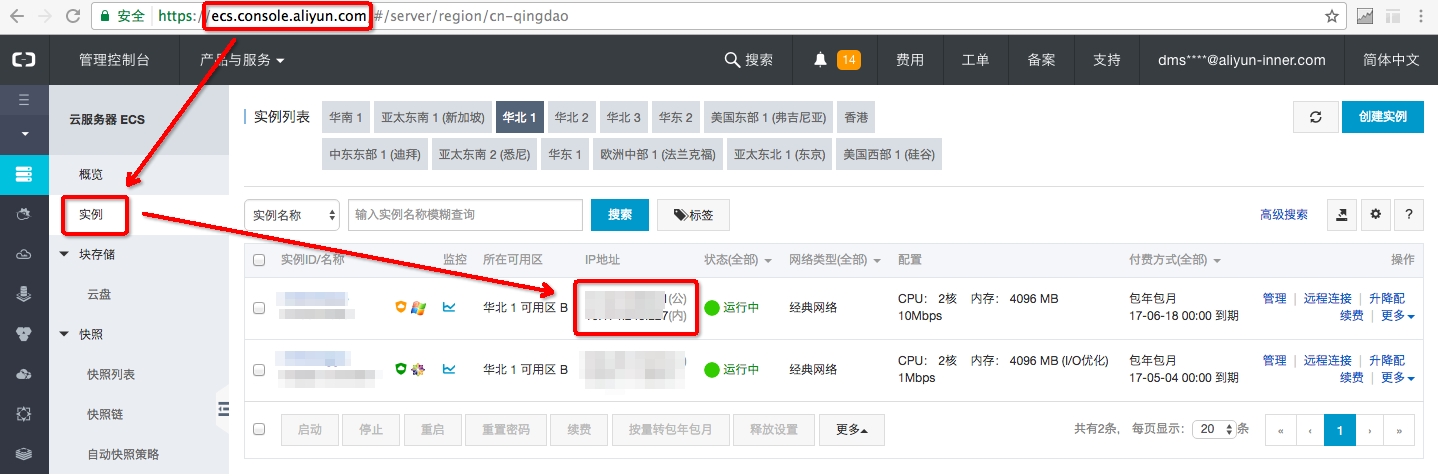This screenshot has width=1438, height=474.
Task: Check the first instance row checkbox
Action: (259, 308)
